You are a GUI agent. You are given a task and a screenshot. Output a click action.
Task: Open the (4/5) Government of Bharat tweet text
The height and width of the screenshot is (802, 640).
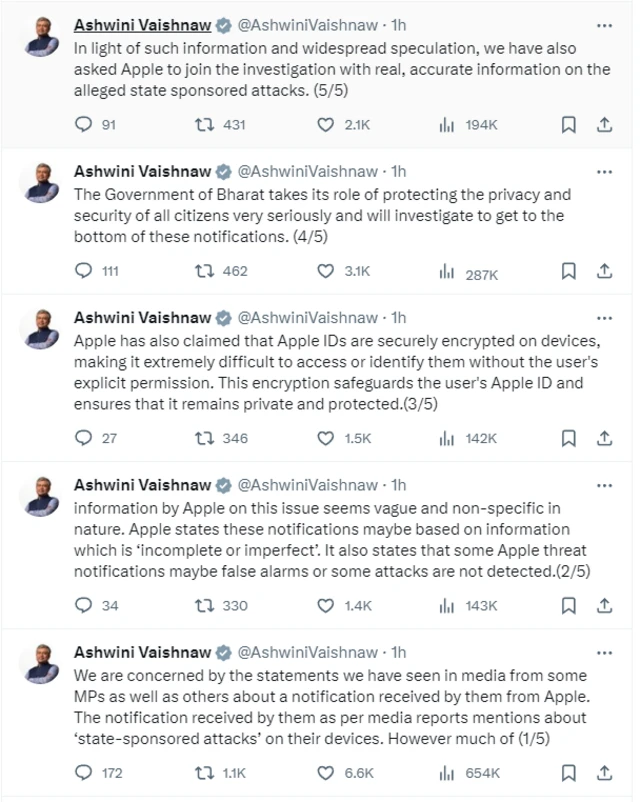click(x=322, y=215)
